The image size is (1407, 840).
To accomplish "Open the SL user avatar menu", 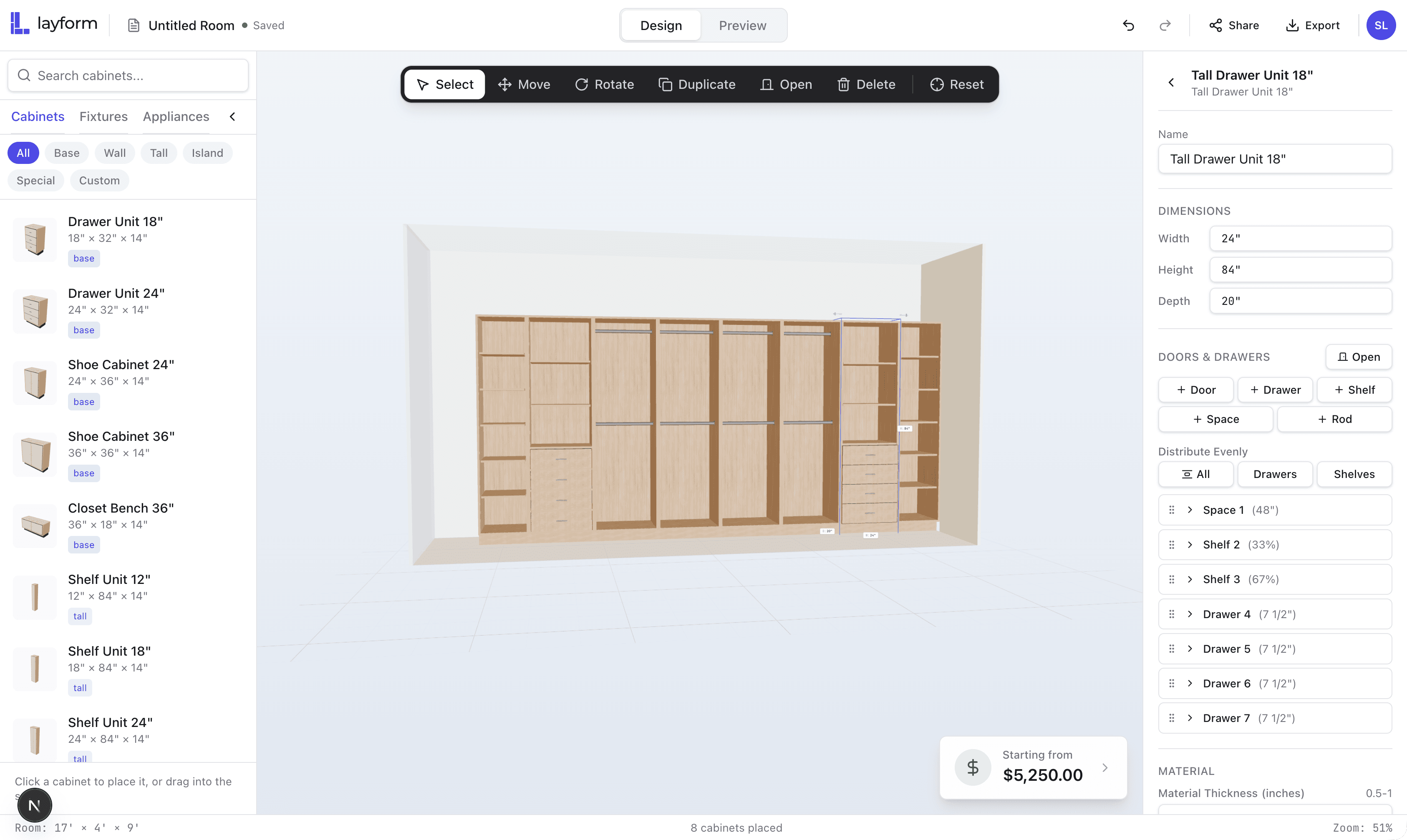I will click(x=1380, y=25).
